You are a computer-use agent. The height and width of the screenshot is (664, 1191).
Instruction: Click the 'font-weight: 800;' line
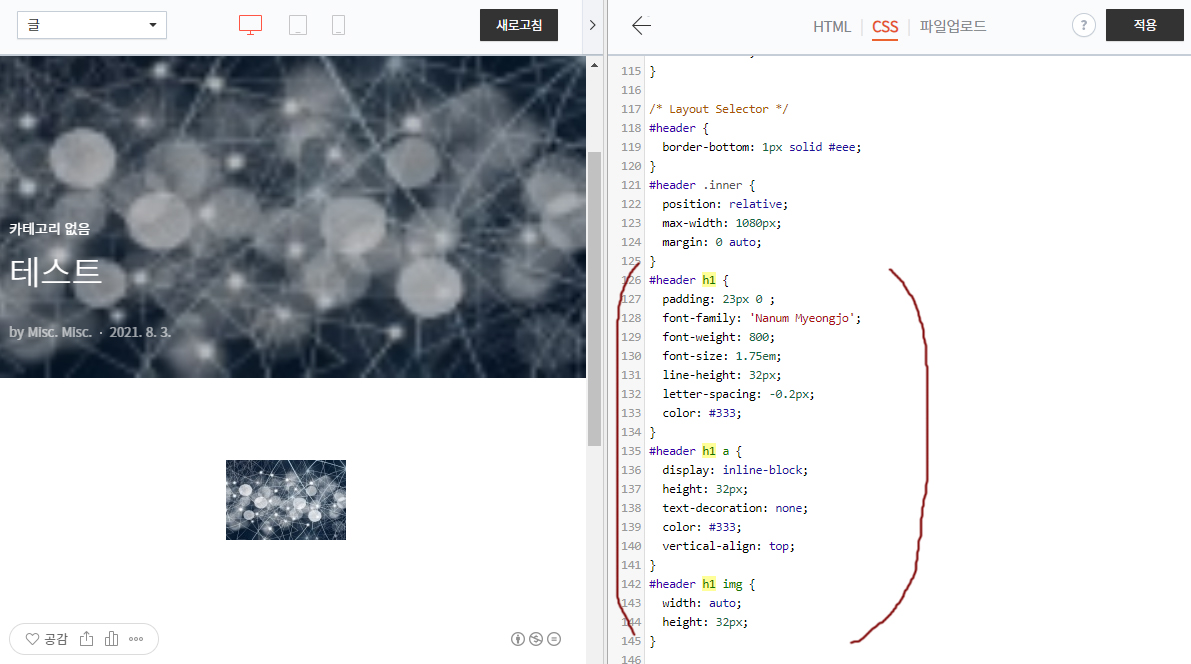[x=718, y=337]
